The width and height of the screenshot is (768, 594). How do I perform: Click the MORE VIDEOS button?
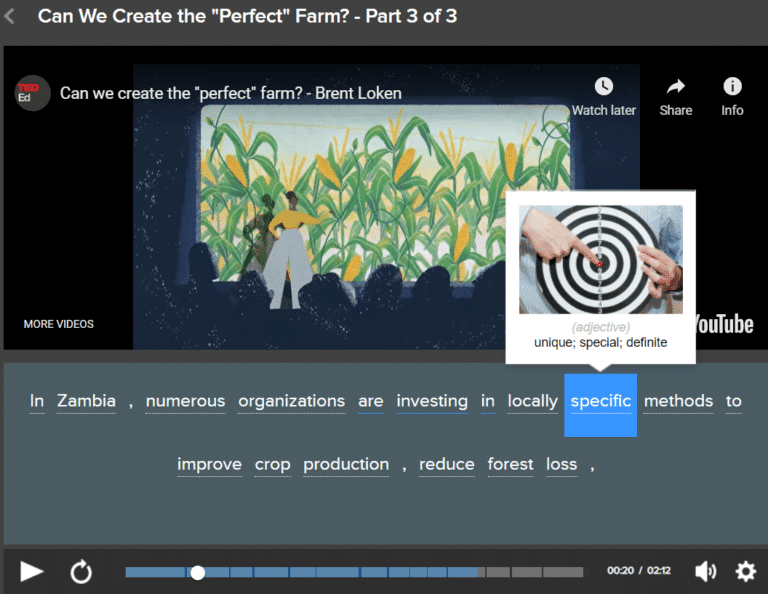click(x=59, y=324)
